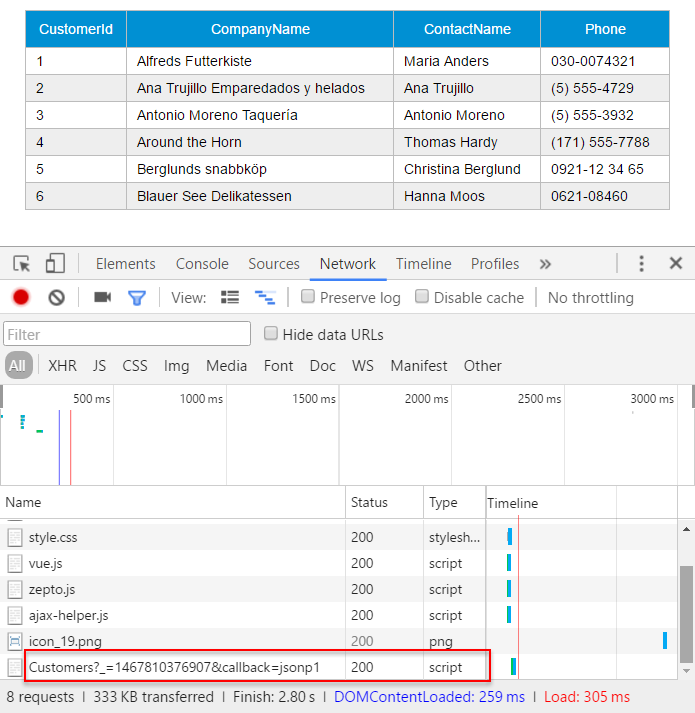695x713 pixels.
Task: Toggle the blue filter funnel icon
Action: pos(136,298)
